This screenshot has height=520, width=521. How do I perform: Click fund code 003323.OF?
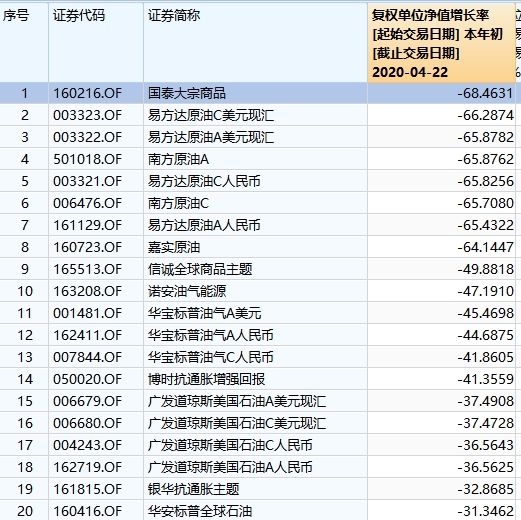coord(87,115)
